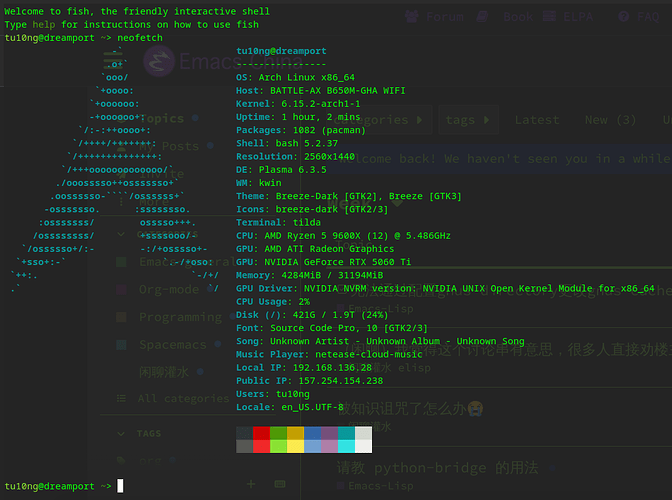Click the Emacs China round logo
The width and height of the screenshot is (672, 500).
(x=159, y=61)
